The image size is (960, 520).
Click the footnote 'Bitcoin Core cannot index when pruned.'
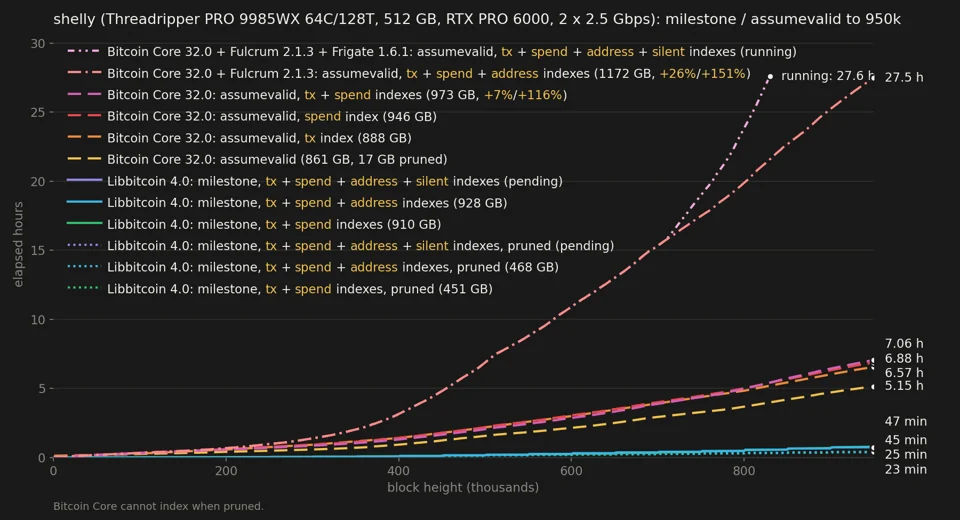(x=158, y=507)
